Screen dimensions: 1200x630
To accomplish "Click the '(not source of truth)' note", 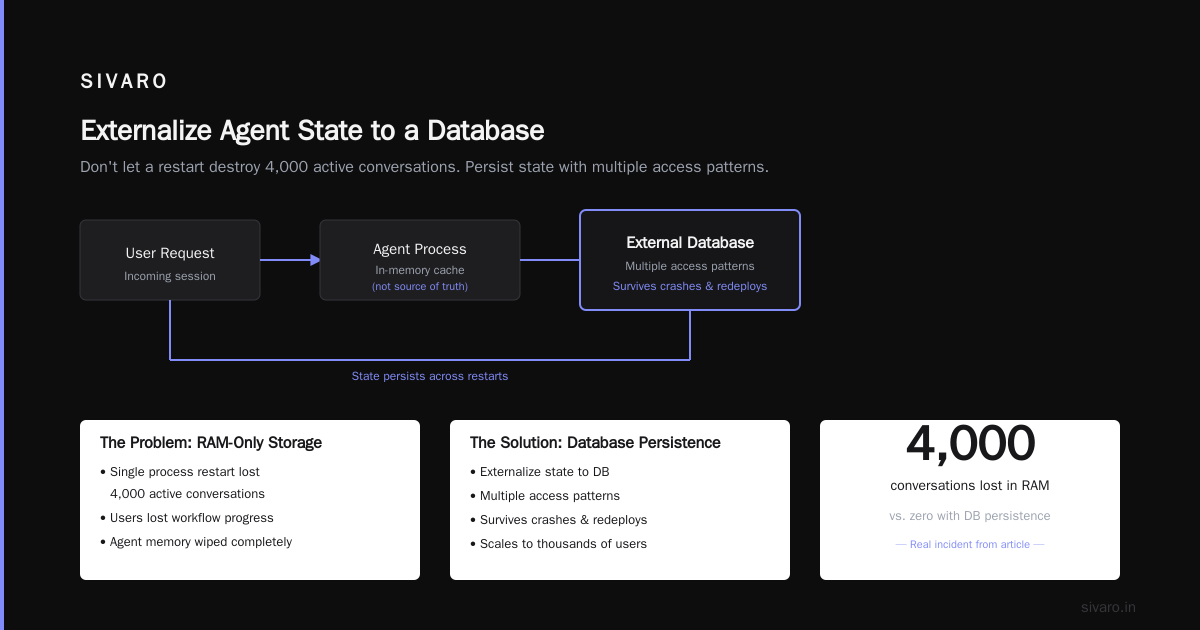I will [x=420, y=287].
